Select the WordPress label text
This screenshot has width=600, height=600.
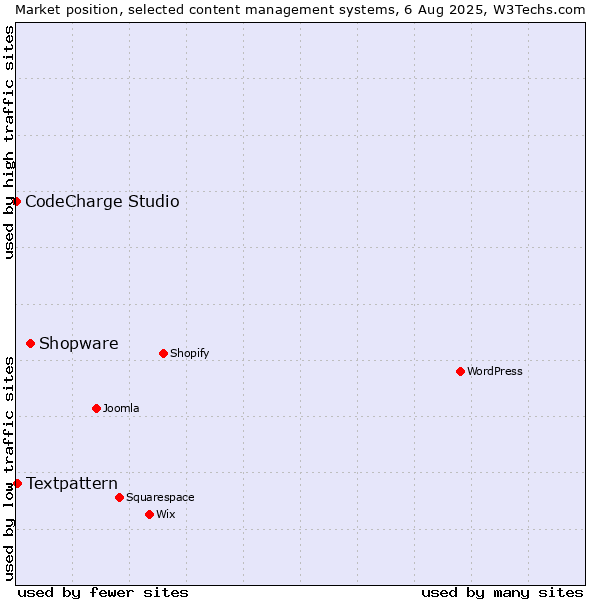point(495,371)
